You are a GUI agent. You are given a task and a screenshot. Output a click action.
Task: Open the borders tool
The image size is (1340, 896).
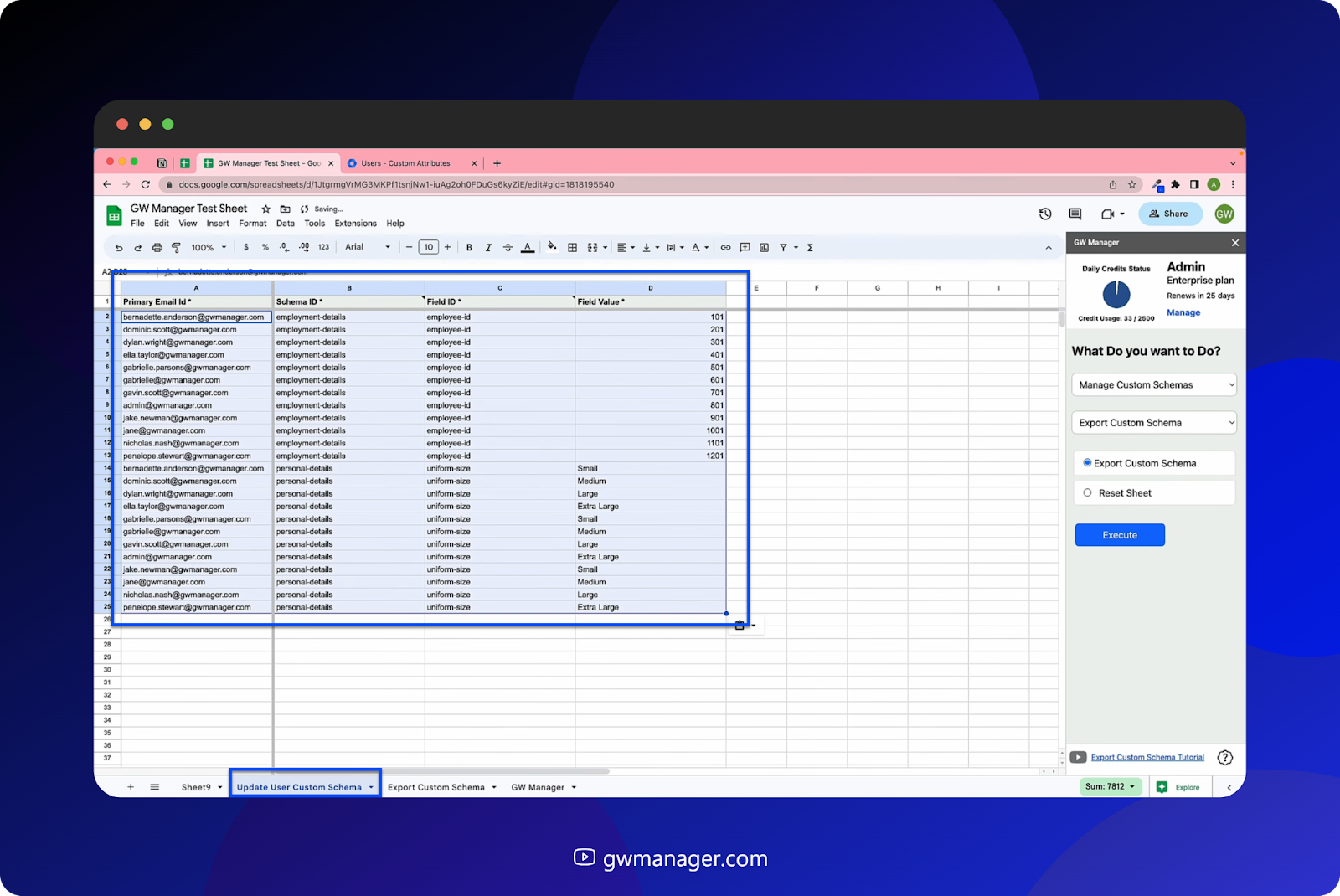(x=573, y=248)
